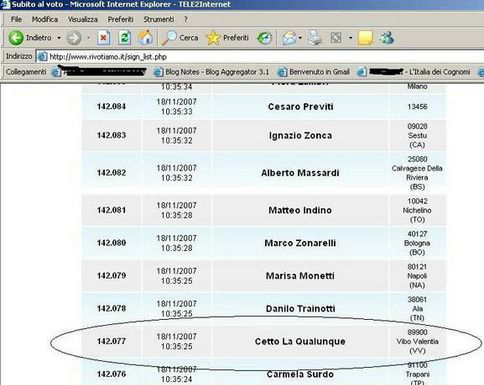The width and height of the screenshot is (484, 385).
Task: Open Cerca search with magnifier icon
Action: (180, 38)
